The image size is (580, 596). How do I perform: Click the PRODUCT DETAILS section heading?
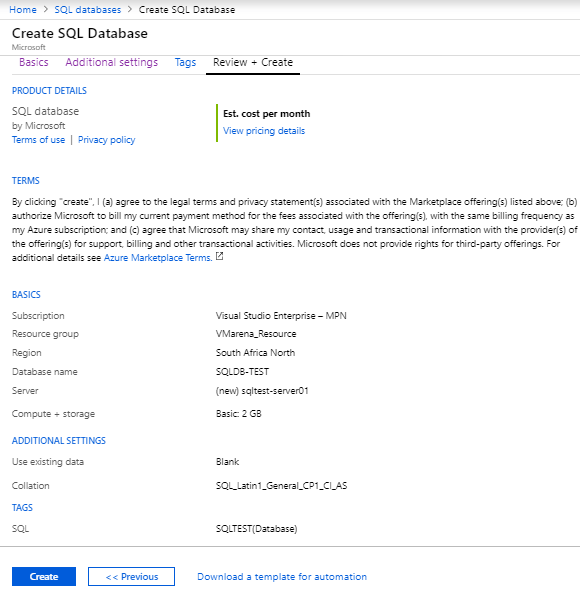click(x=49, y=90)
